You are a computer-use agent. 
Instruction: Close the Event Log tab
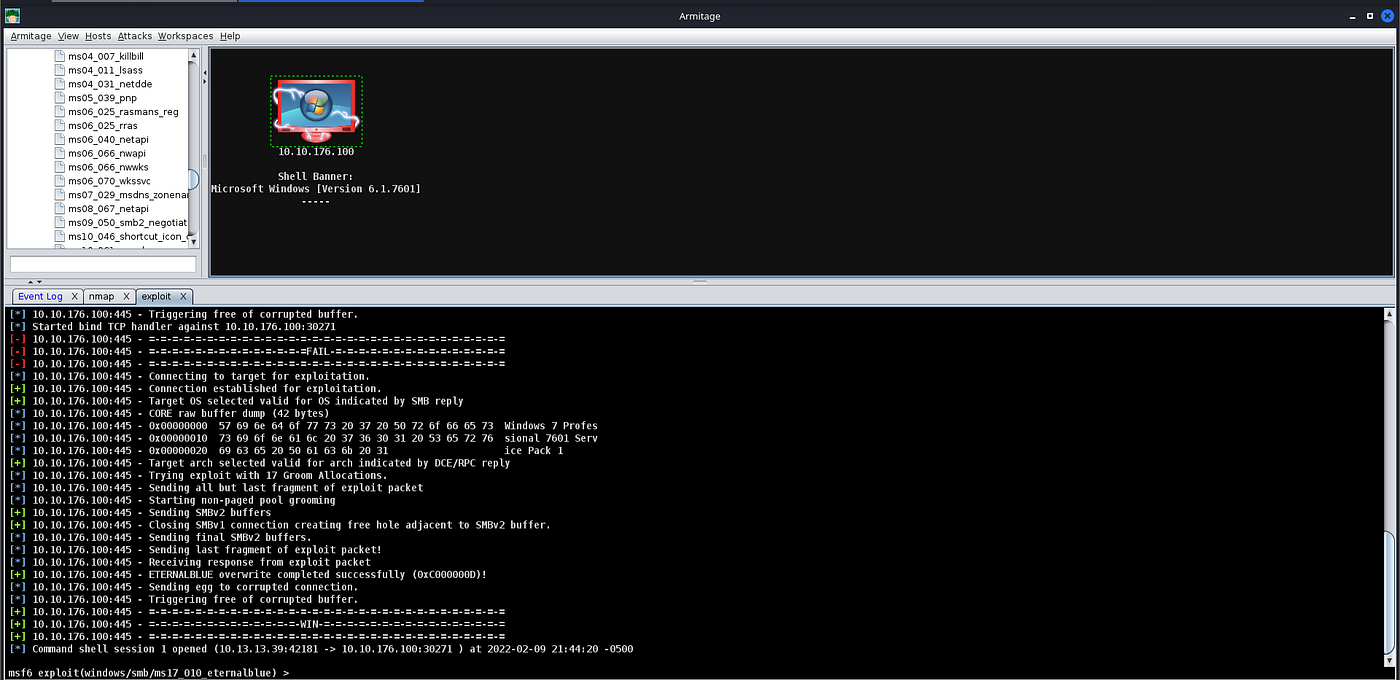(x=75, y=297)
